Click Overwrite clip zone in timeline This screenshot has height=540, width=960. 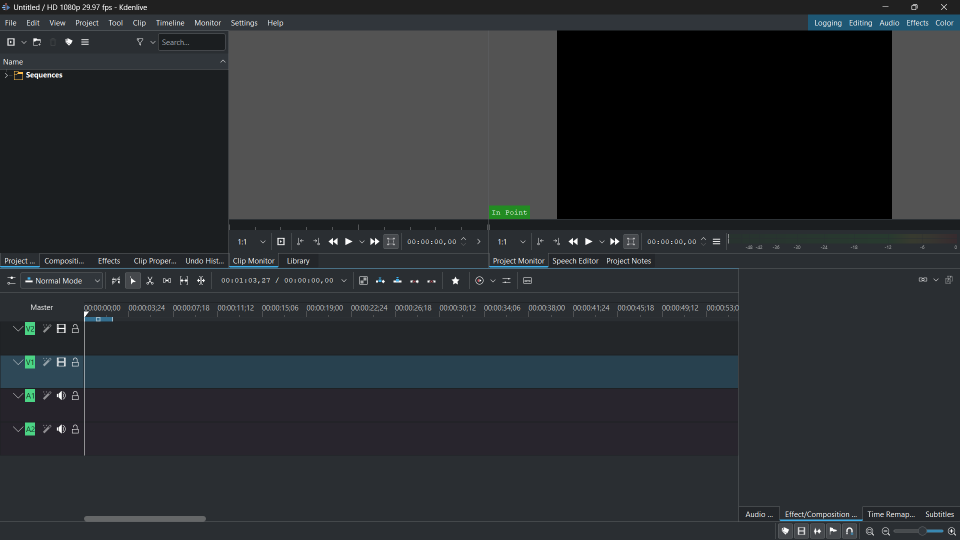397,280
